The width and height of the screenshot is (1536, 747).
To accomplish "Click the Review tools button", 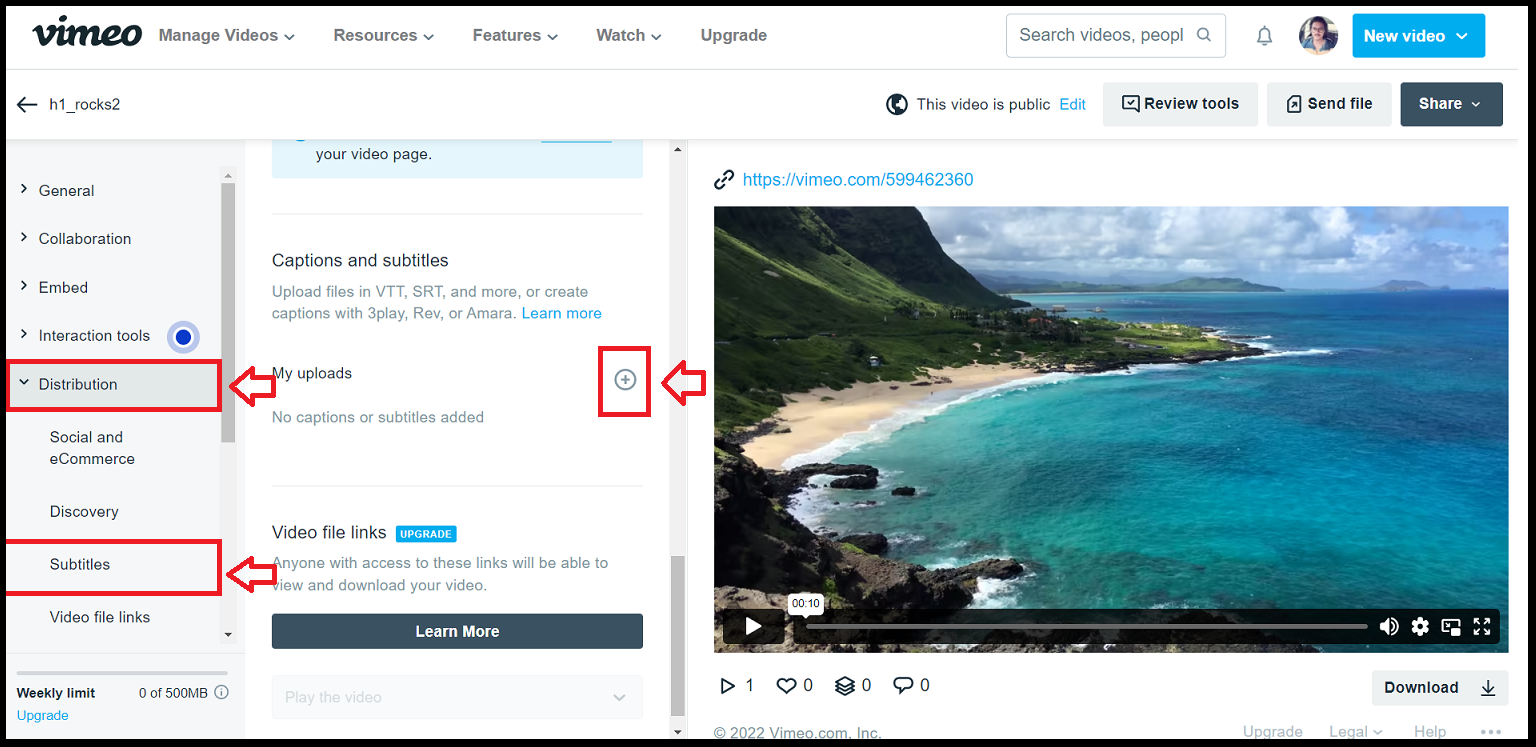I will pos(1180,104).
